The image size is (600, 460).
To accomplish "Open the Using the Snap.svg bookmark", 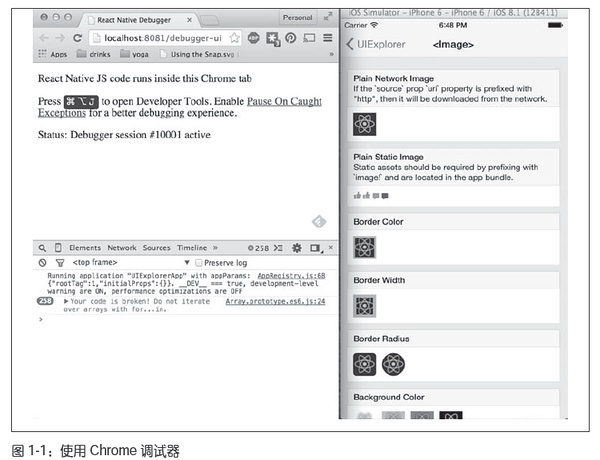I will [197, 54].
